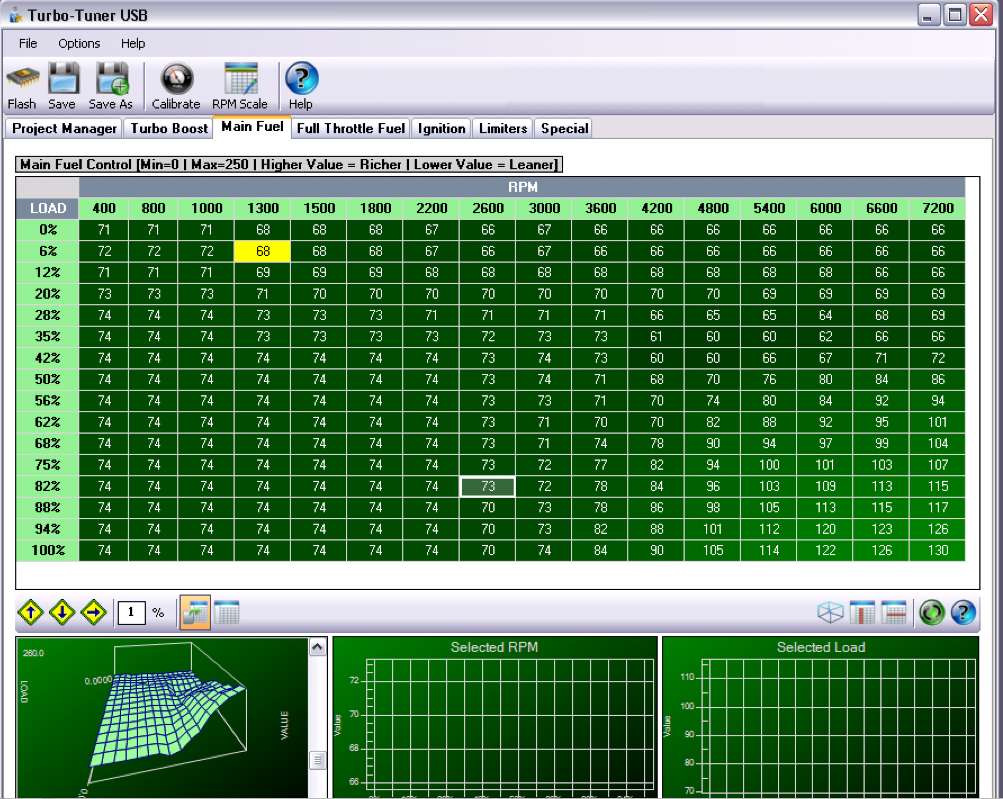This screenshot has height=799, width=1003.
Task: Click the 105 cell at 100% load
Action: (x=713, y=550)
